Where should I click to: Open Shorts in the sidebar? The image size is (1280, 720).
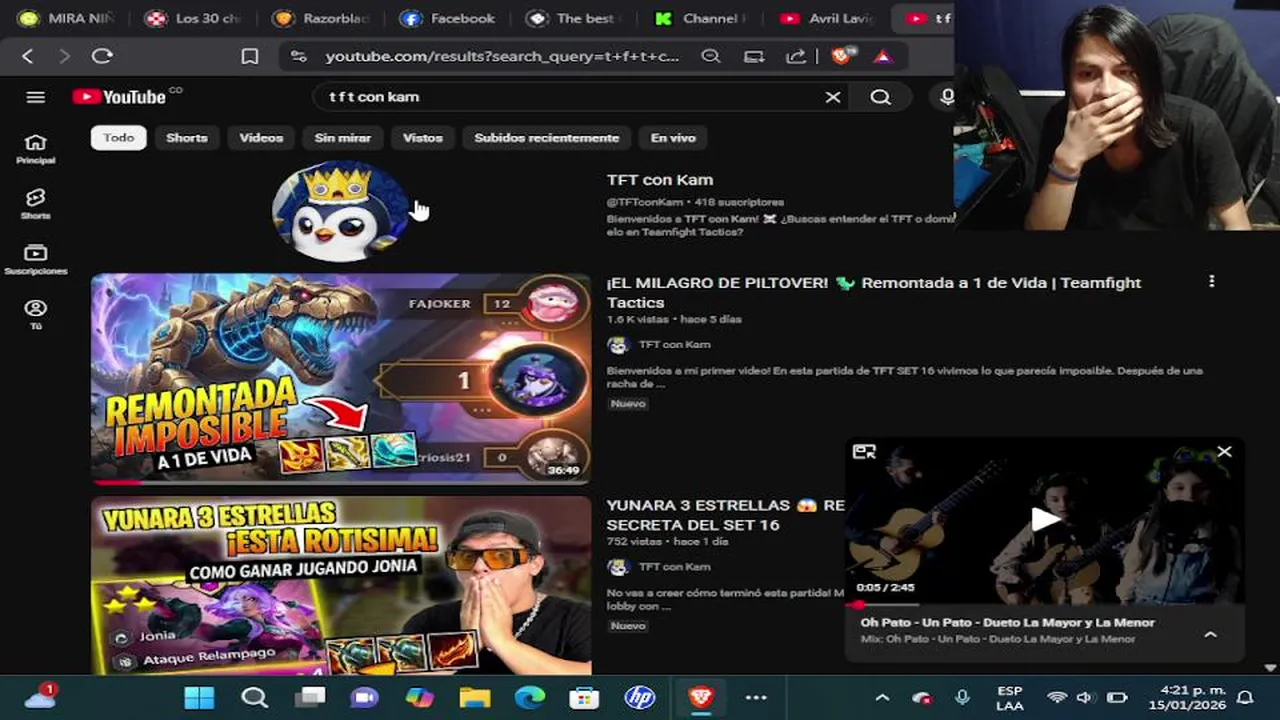coord(35,204)
